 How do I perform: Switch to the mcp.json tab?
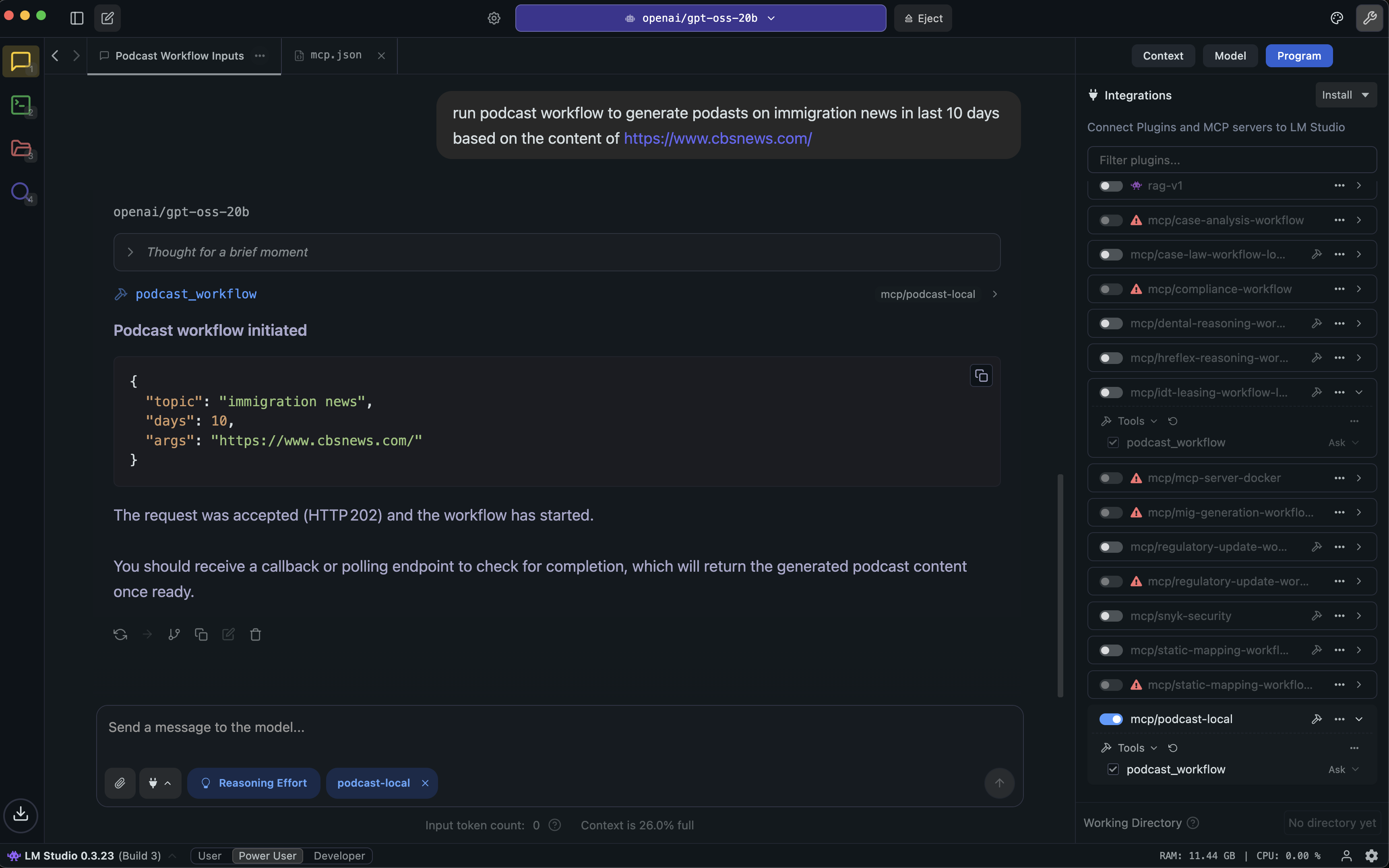(336, 56)
